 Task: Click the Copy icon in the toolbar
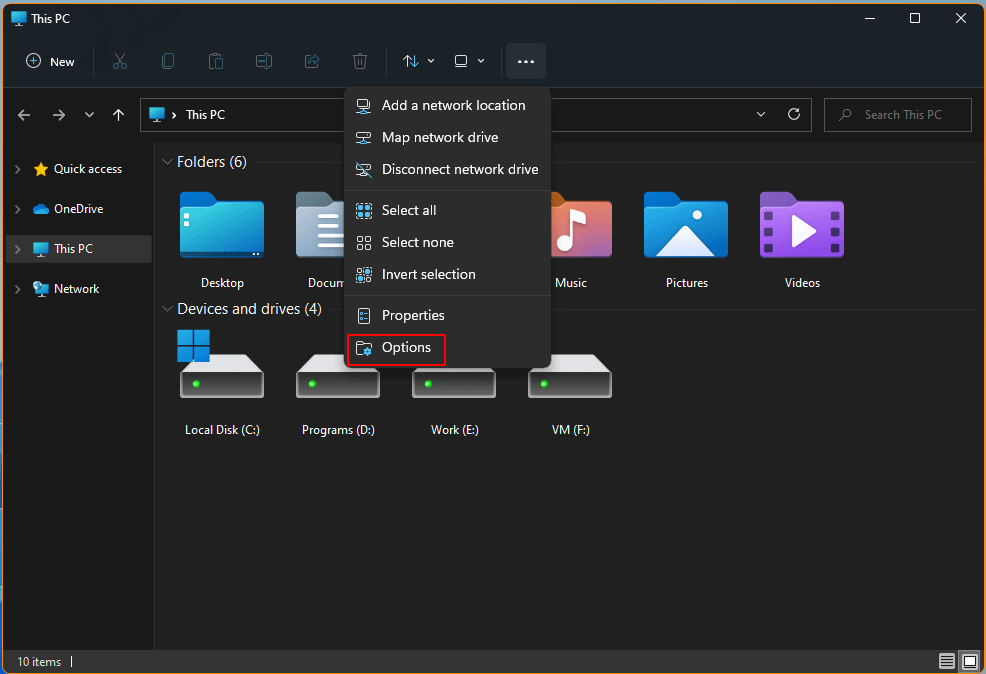[167, 61]
